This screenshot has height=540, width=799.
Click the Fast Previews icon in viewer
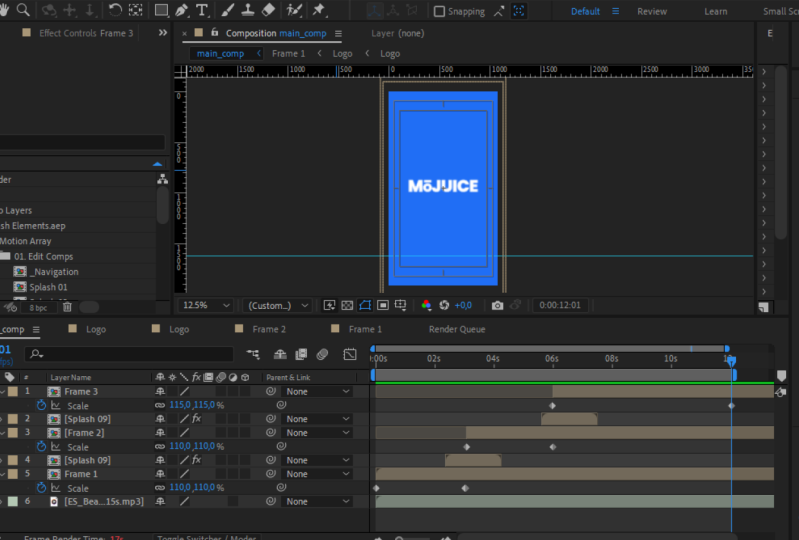(329, 305)
